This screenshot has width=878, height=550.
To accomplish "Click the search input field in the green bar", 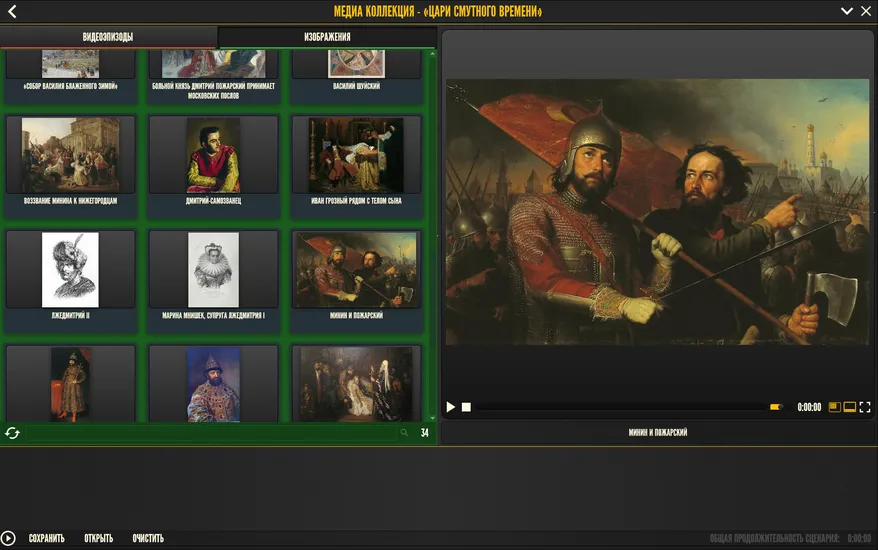I will [x=210, y=433].
